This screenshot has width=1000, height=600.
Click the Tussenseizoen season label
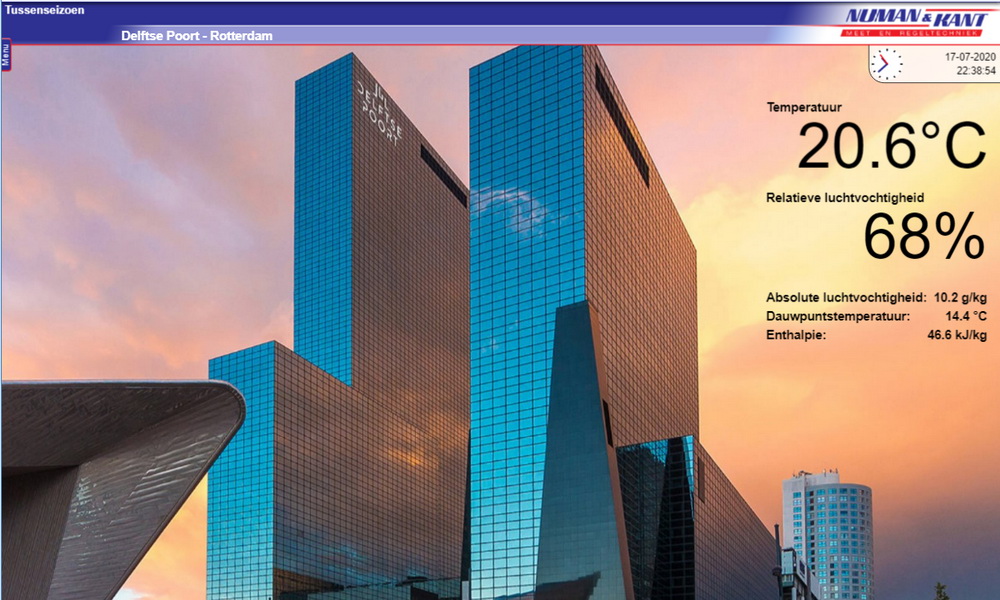coord(45,10)
